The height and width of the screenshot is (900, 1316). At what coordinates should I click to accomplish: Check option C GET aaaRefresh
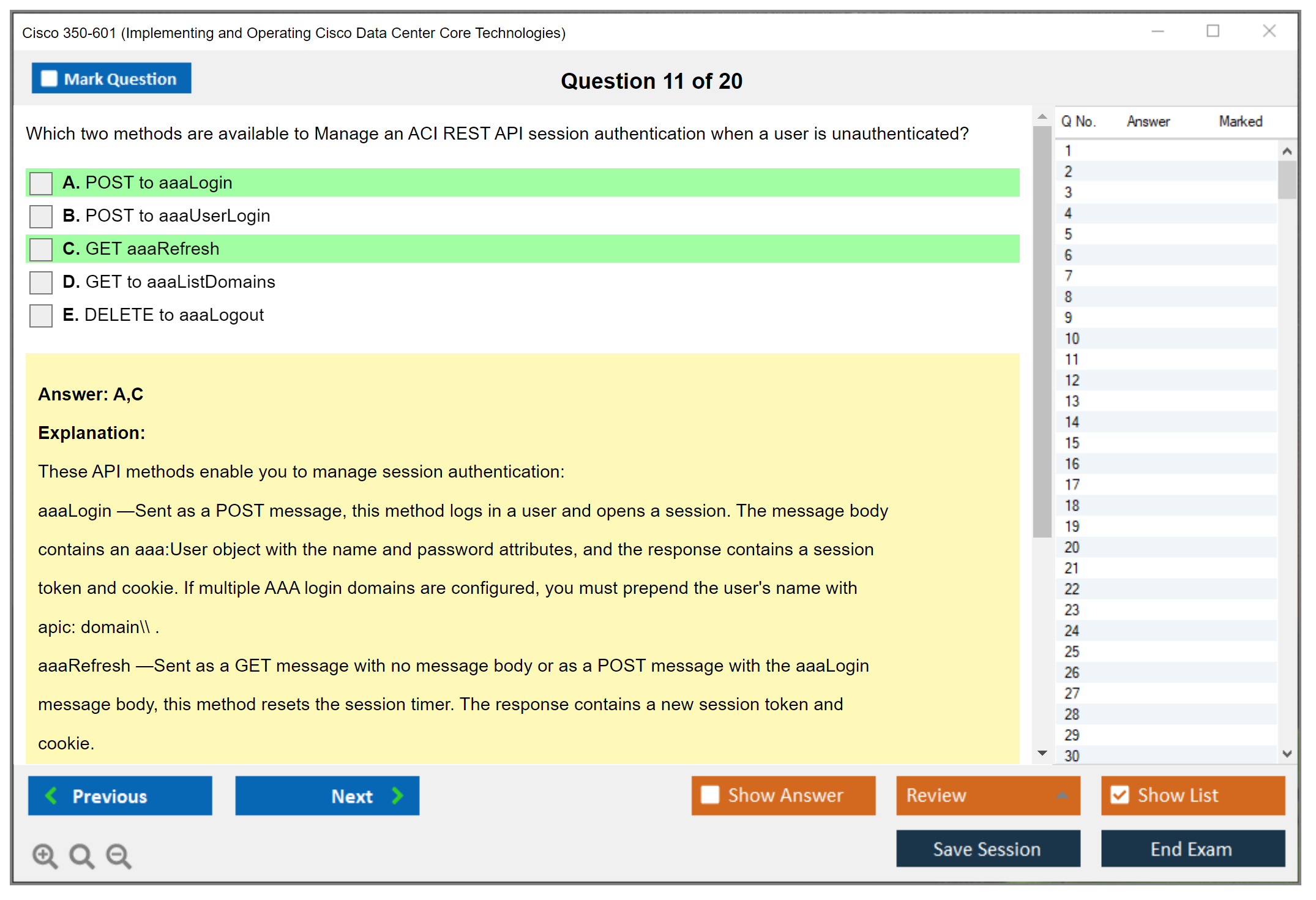coord(41,249)
